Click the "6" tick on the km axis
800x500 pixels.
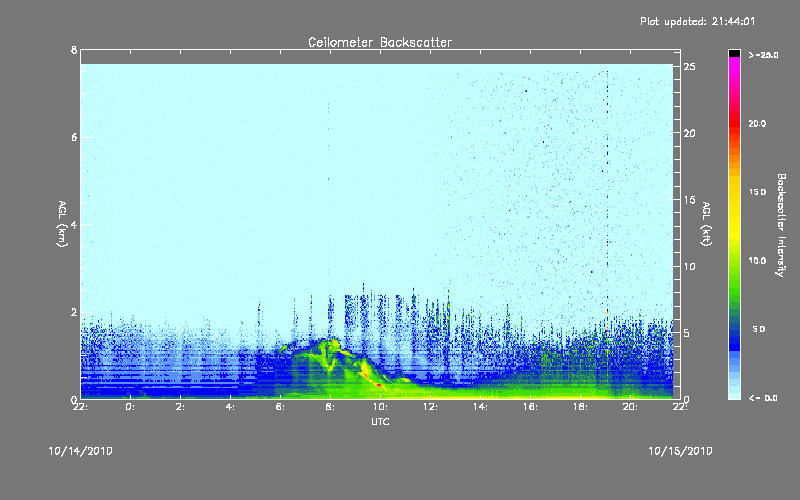[74, 137]
